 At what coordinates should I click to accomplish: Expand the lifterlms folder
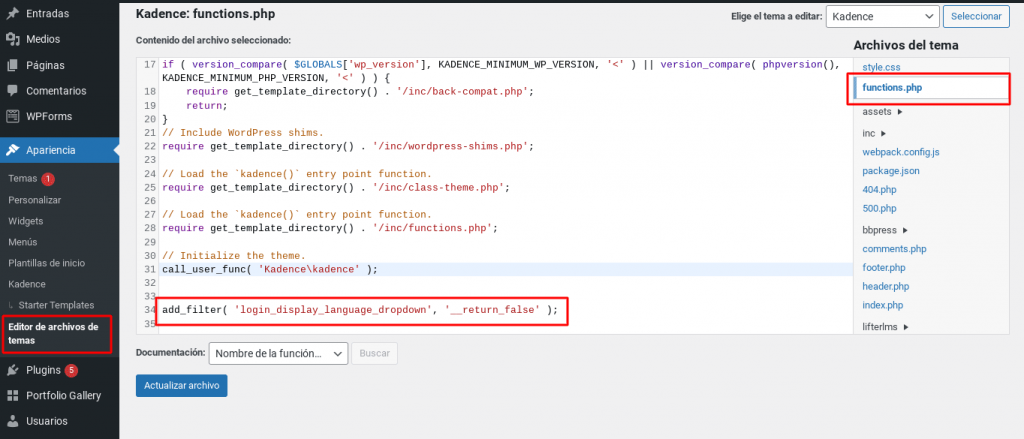pos(886,327)
